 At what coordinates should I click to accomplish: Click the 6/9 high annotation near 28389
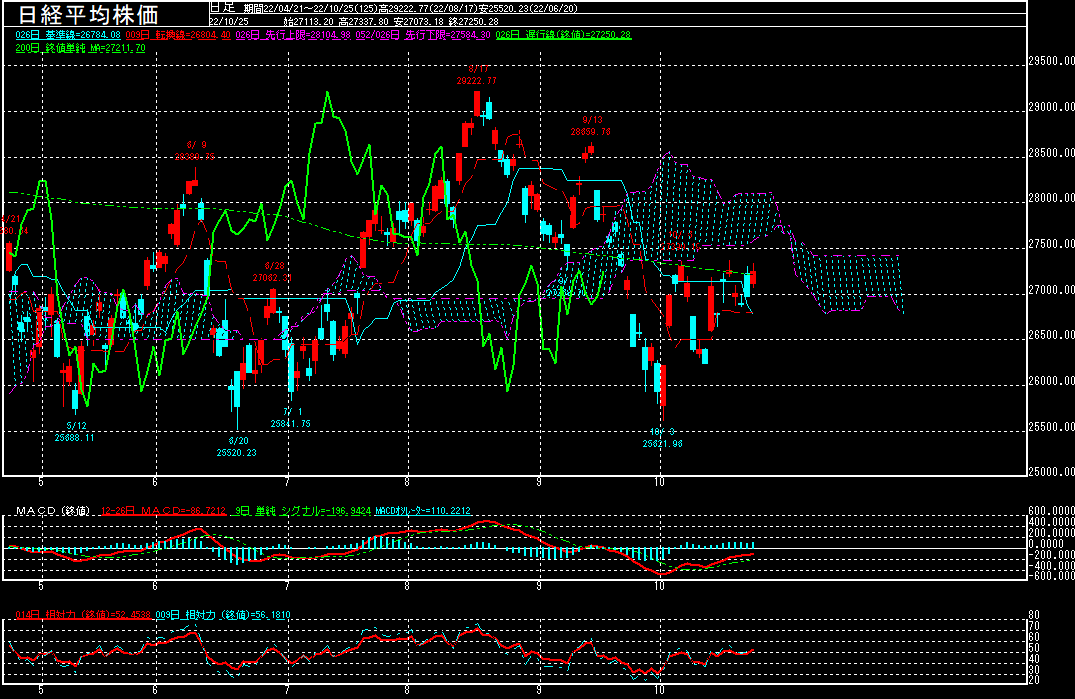[x=195, y=151]
